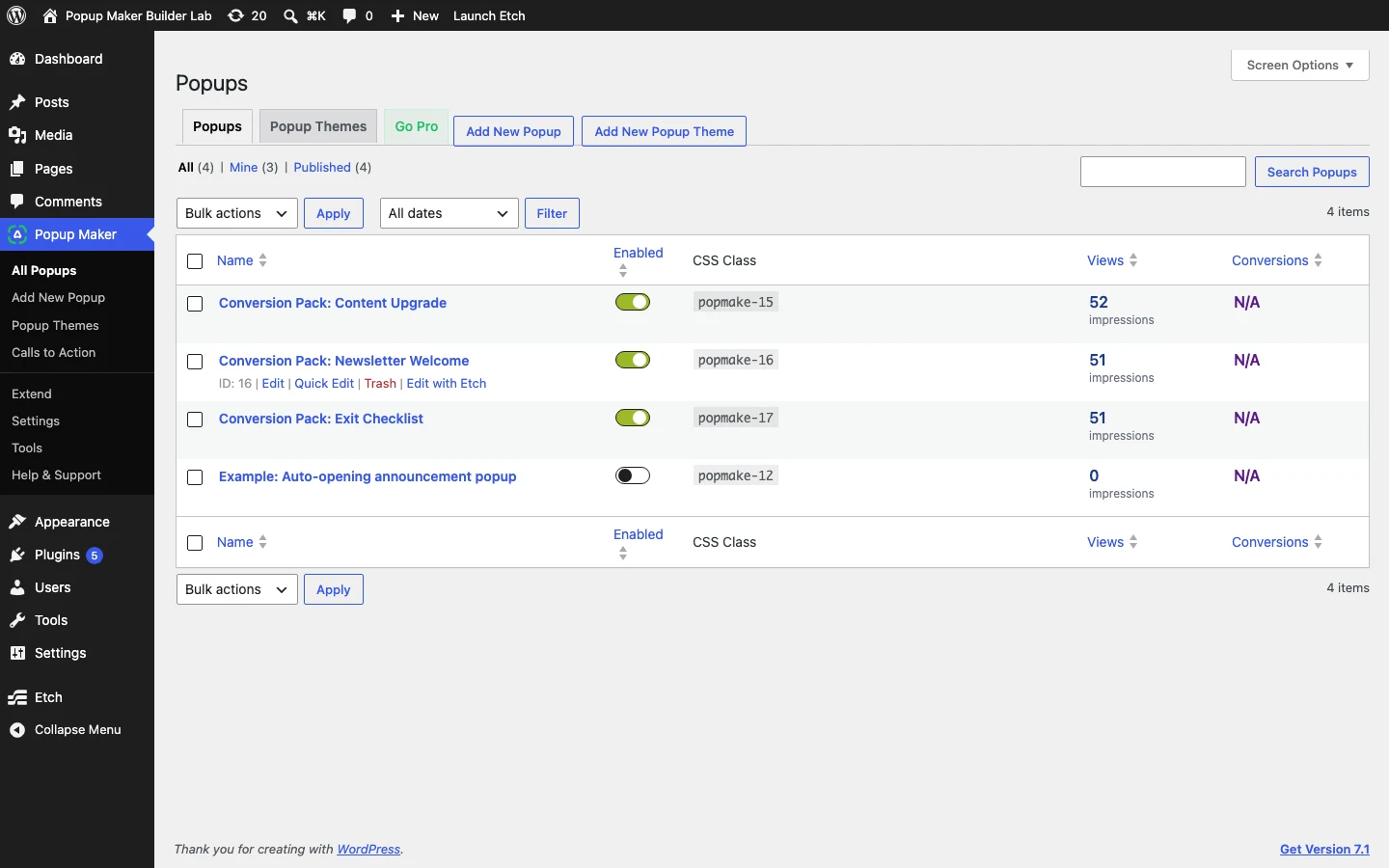Click the comments bubble icon in admin bar

(349, 15)
